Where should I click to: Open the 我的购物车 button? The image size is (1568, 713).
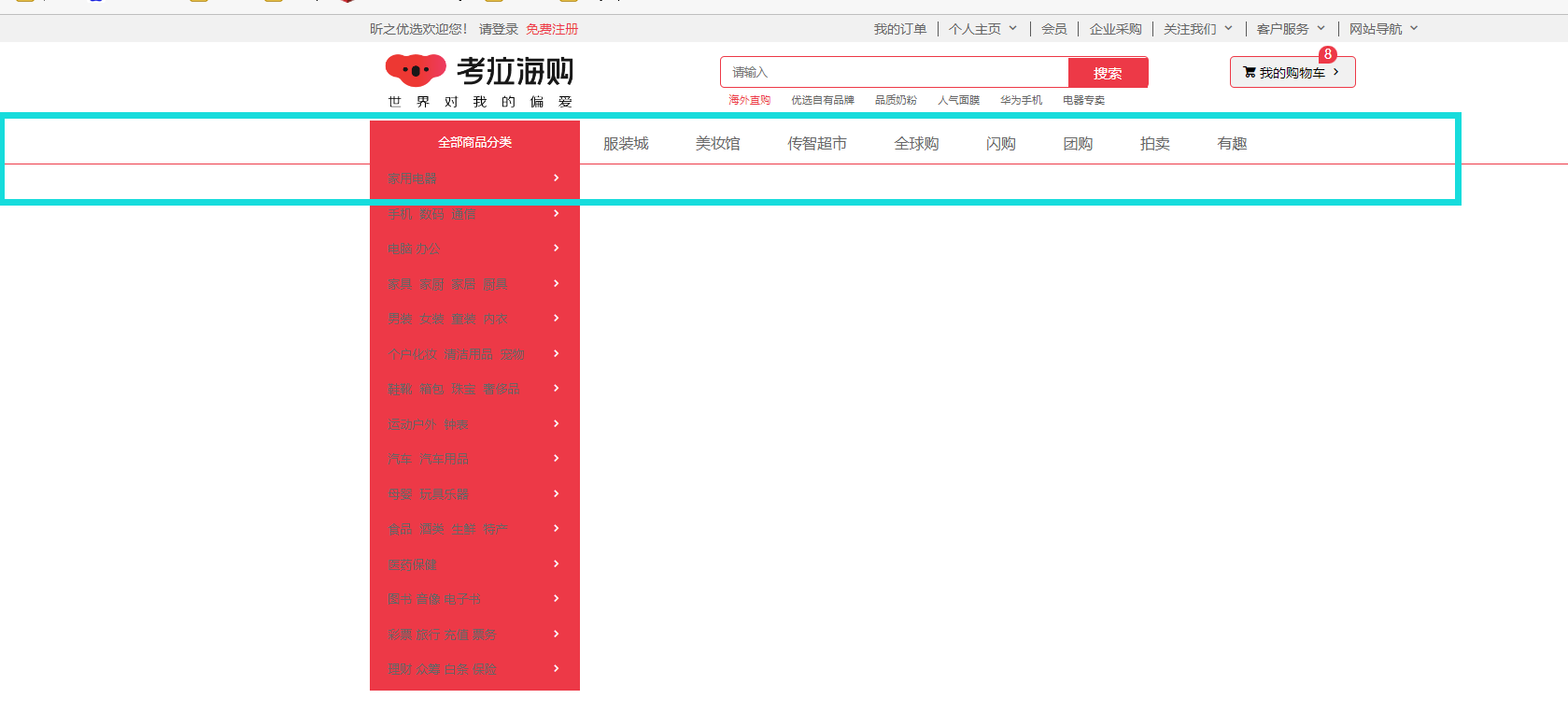click(1293, 72)
